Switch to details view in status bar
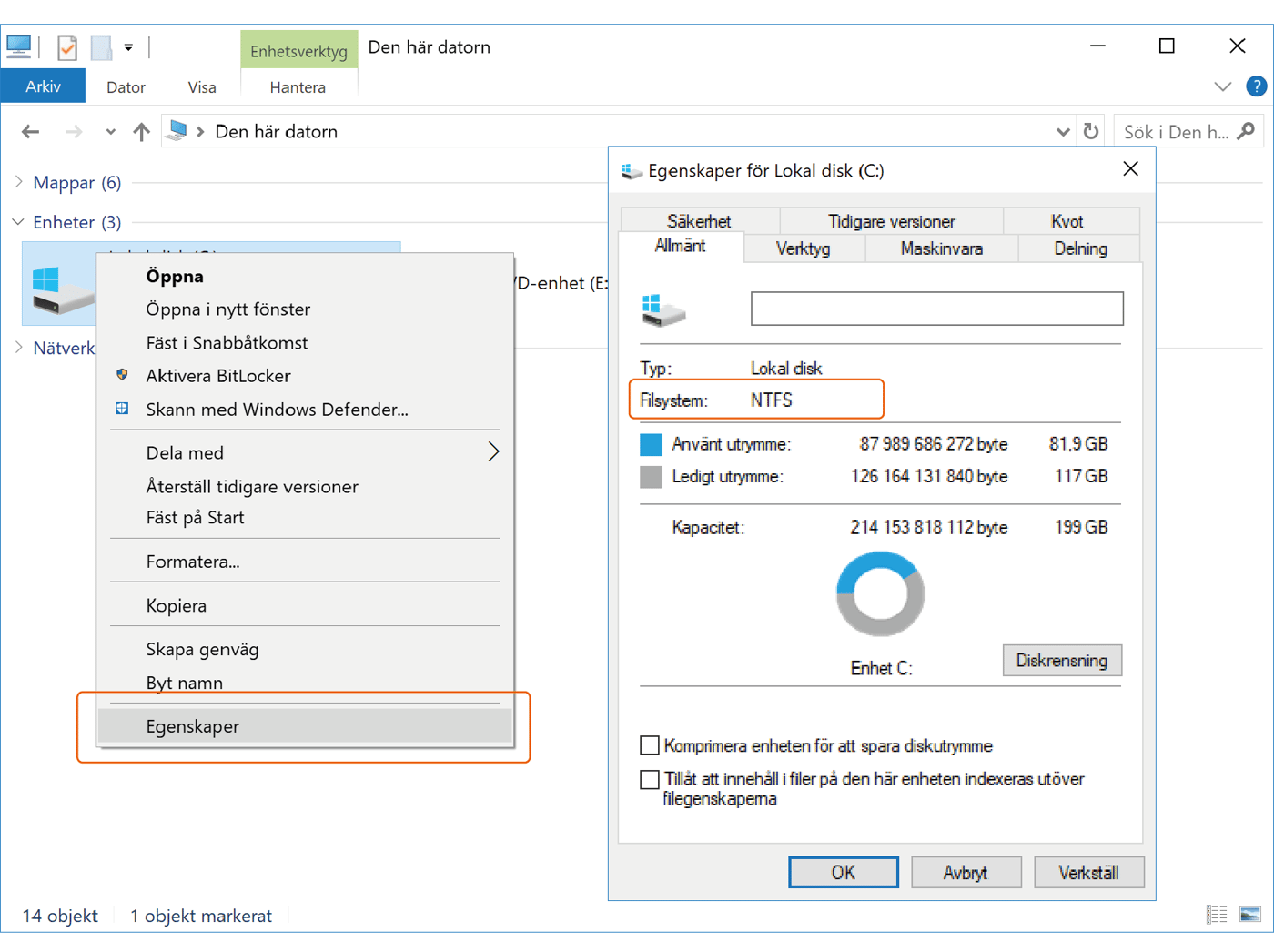Screen dimensions: 1274x952 (x=1217, y=915)
